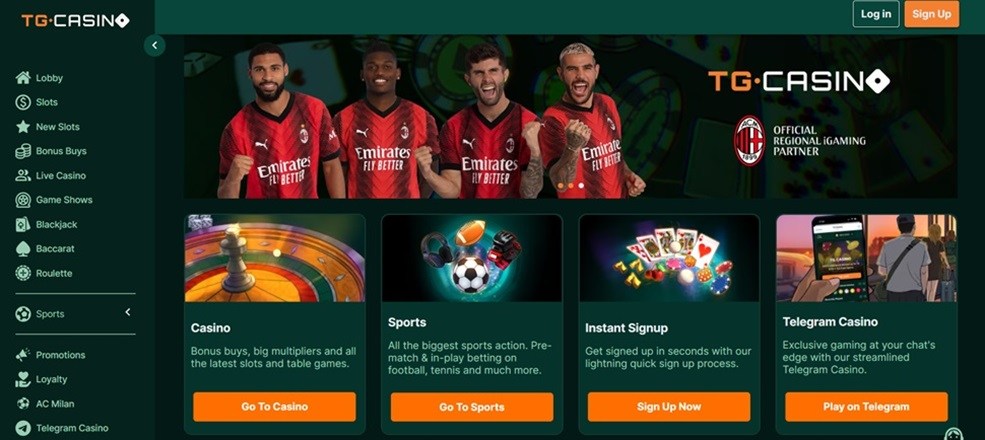Screen dimensions: 985x440
Task: Click the Go To Casino button
Action: point(275,407)
